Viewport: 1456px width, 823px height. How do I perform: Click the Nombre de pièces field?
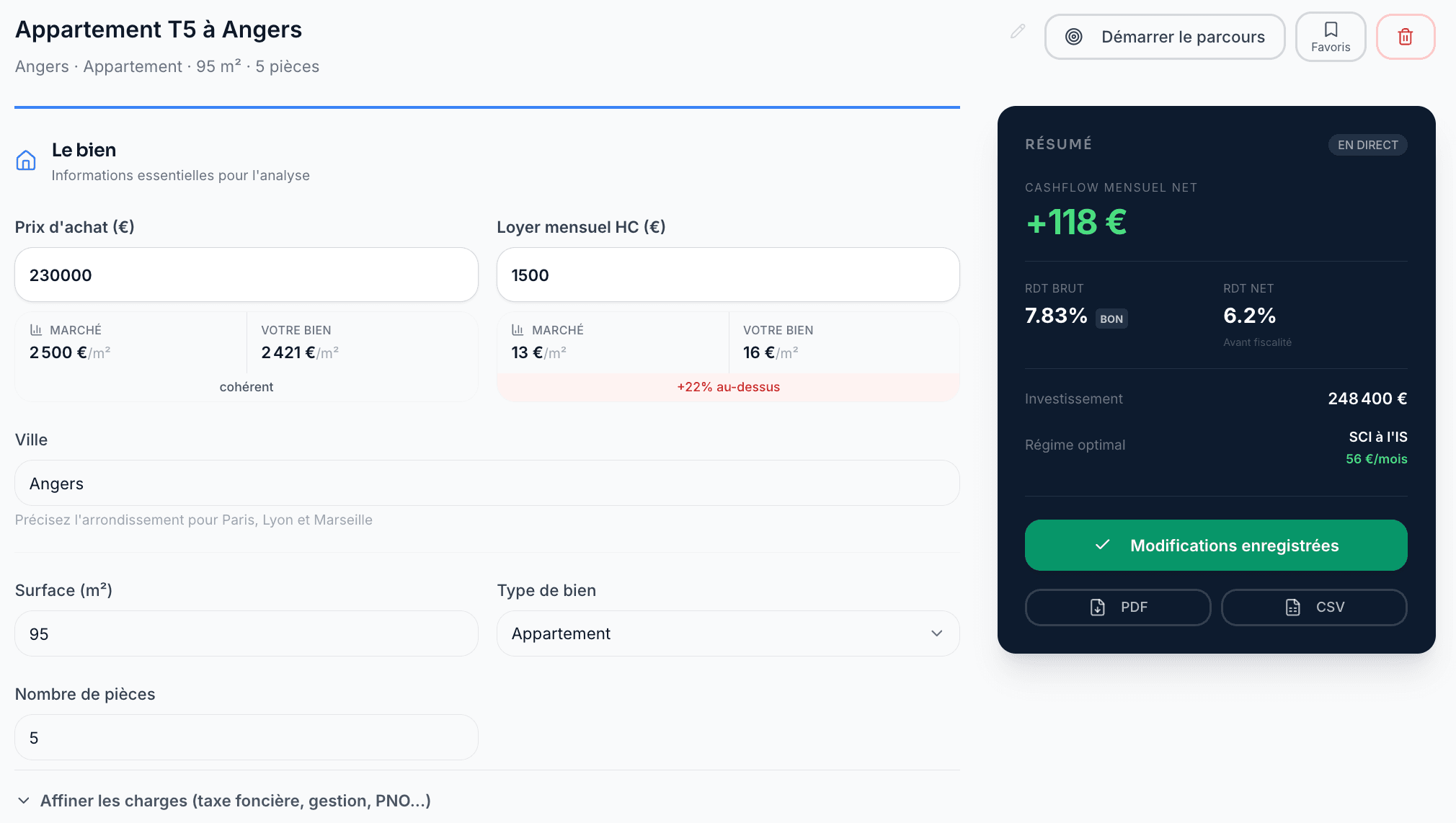point(246,738)
